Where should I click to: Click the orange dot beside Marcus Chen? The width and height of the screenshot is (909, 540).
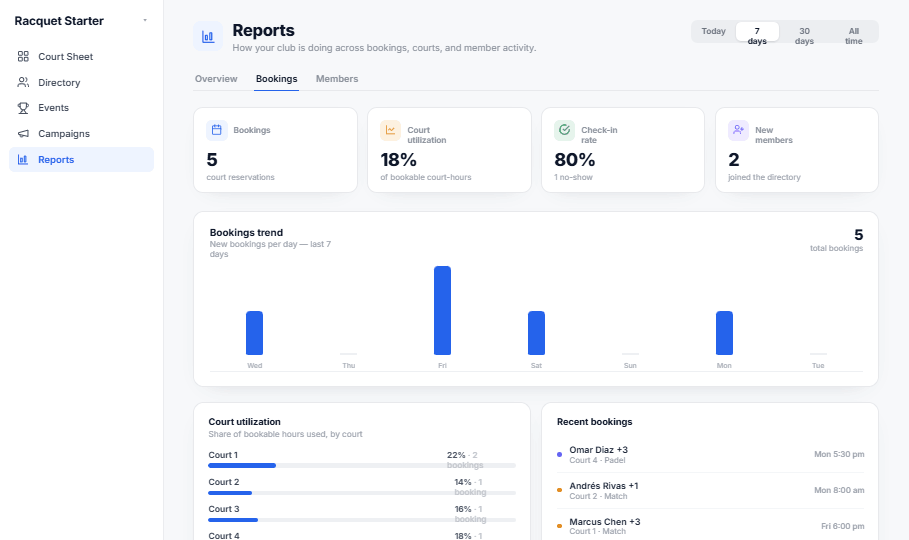pyautogui.click(x=559, y=526)
